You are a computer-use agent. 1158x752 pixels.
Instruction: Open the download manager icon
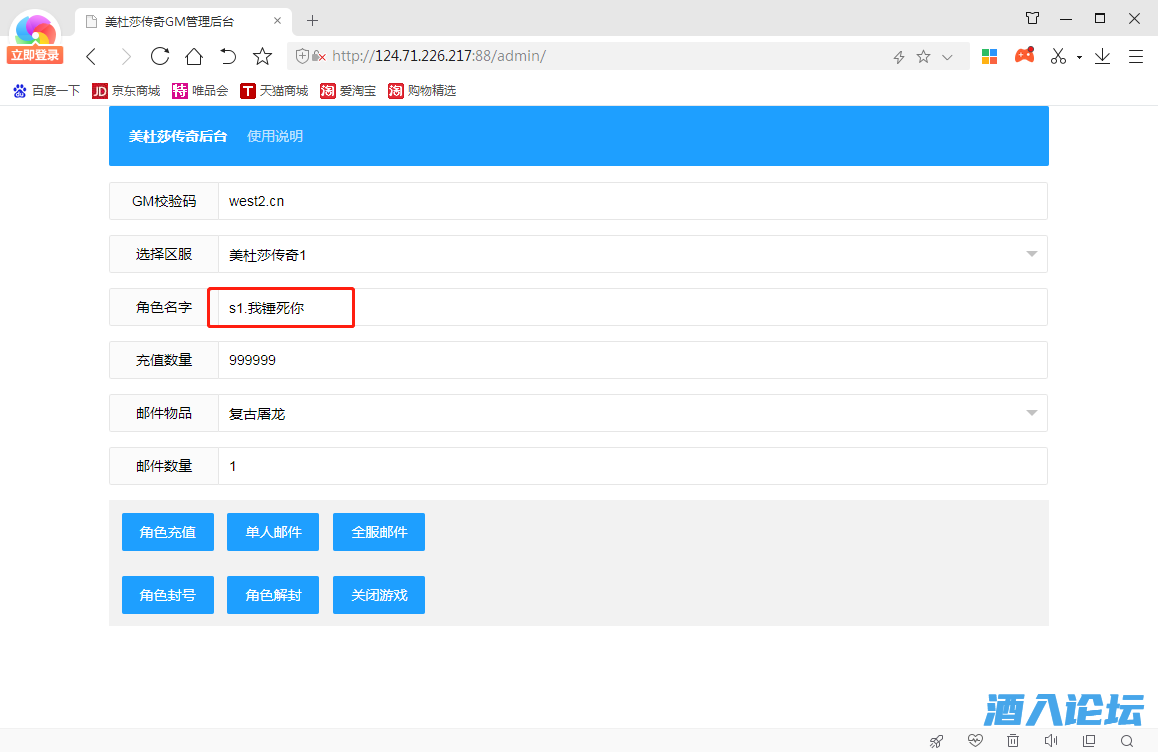[x=1102, y=56]
